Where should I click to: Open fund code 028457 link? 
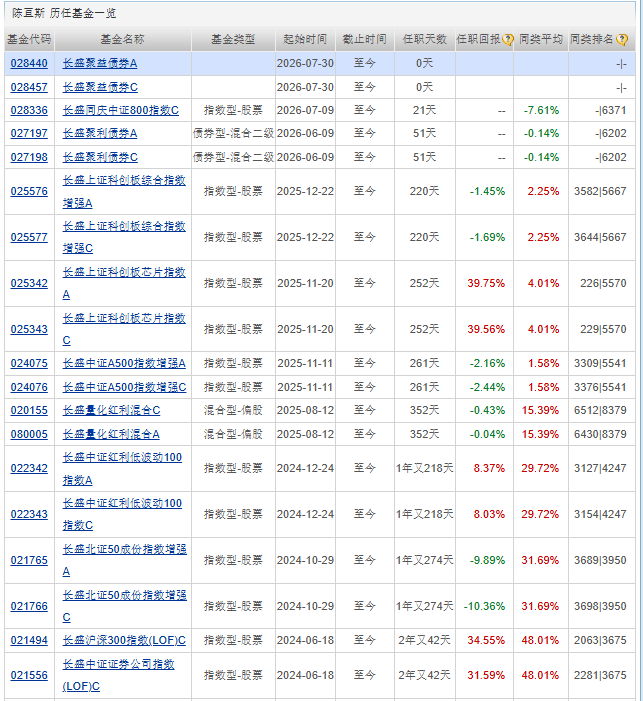click(x=29, y=87)
